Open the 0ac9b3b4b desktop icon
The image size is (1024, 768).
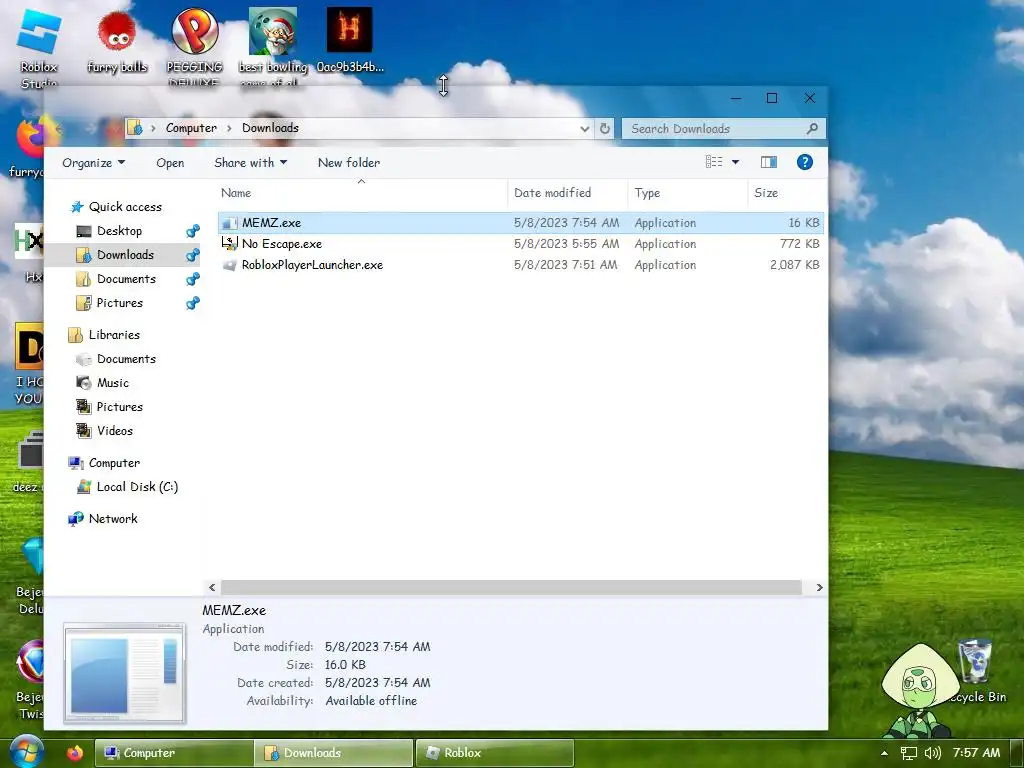[349, 40]
